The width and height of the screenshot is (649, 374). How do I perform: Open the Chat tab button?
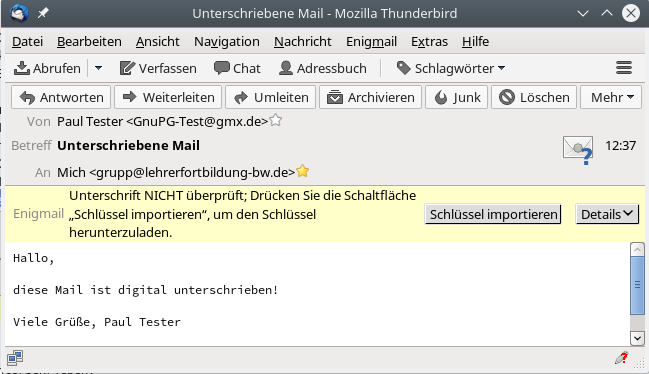(237, 68)
